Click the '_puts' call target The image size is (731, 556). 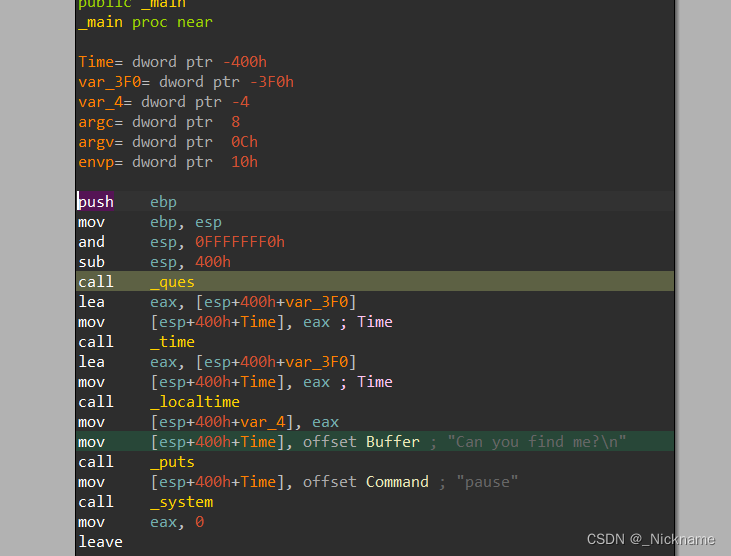click(x=172, y=462)
